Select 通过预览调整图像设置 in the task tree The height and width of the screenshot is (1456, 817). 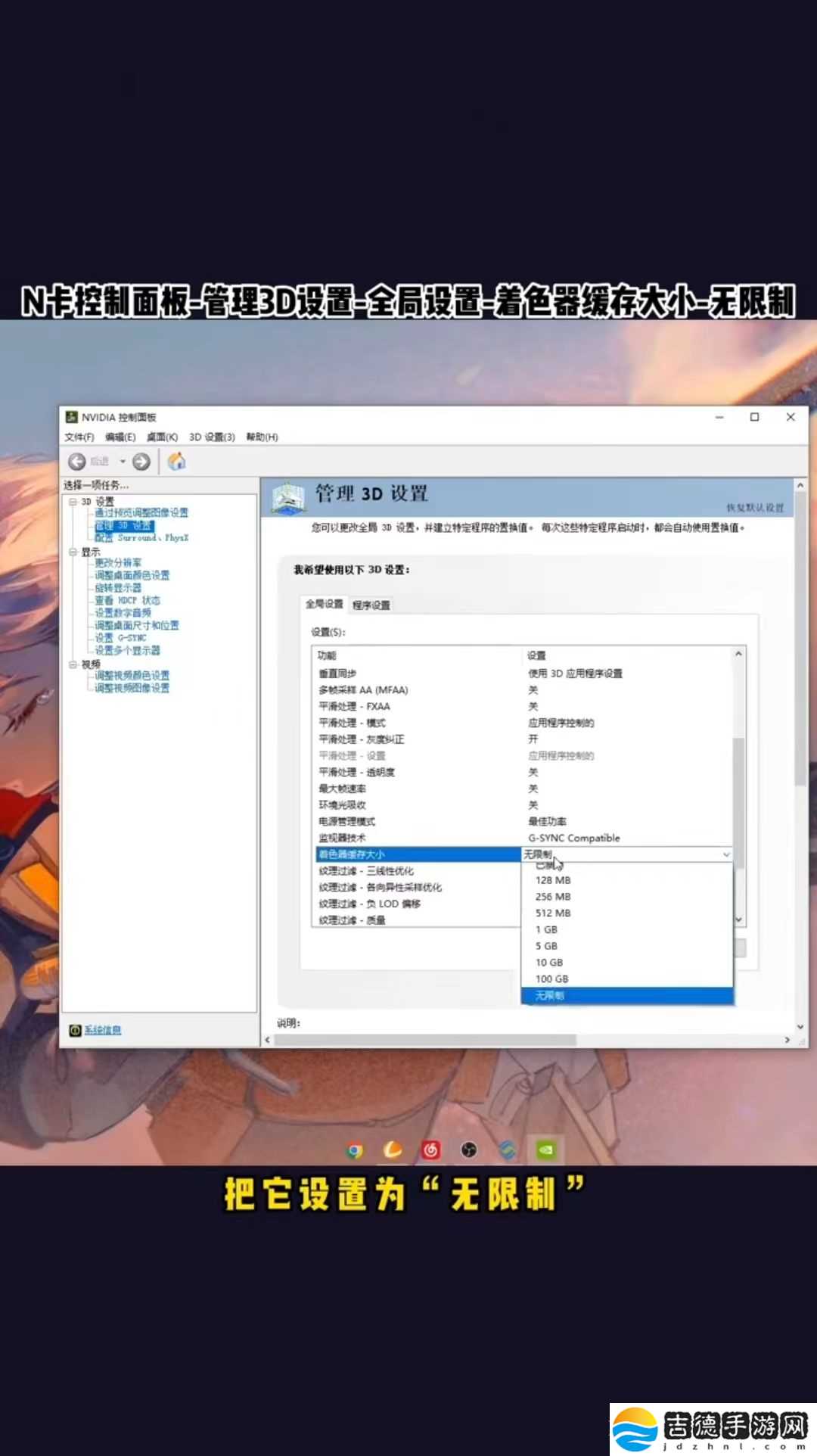pyautogui.click(x=141, y=513)
